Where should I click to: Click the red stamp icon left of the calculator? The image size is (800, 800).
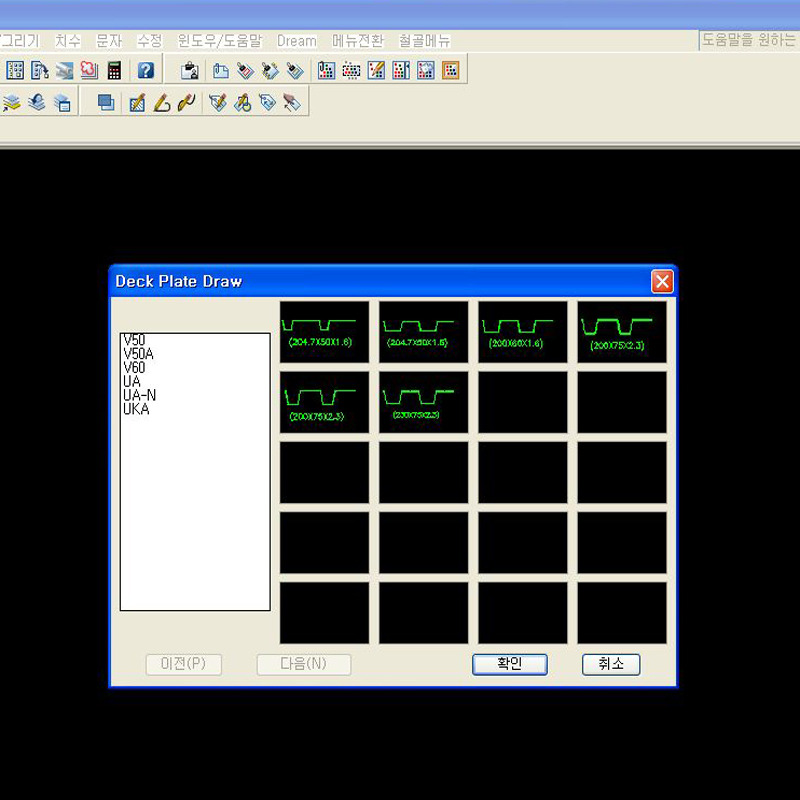click(x=89, y=70)
